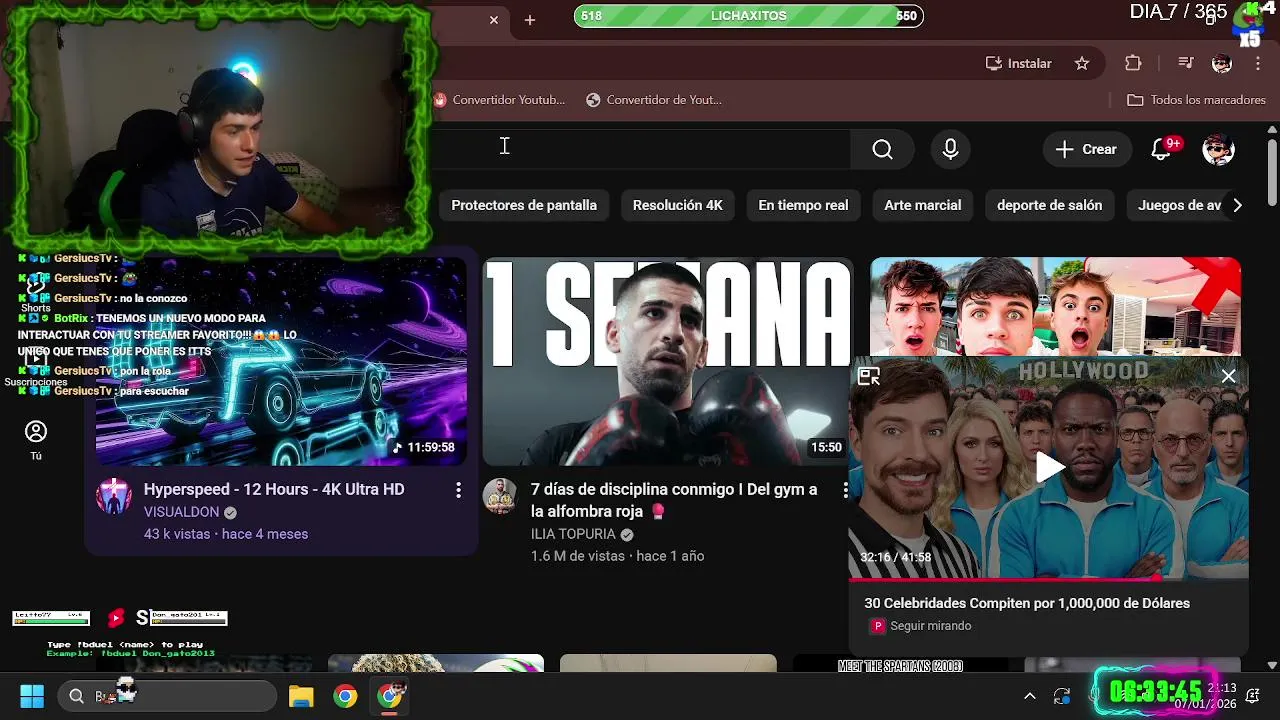
Task: Open Google Chrome from the taskbar
Action: (345, 696)
